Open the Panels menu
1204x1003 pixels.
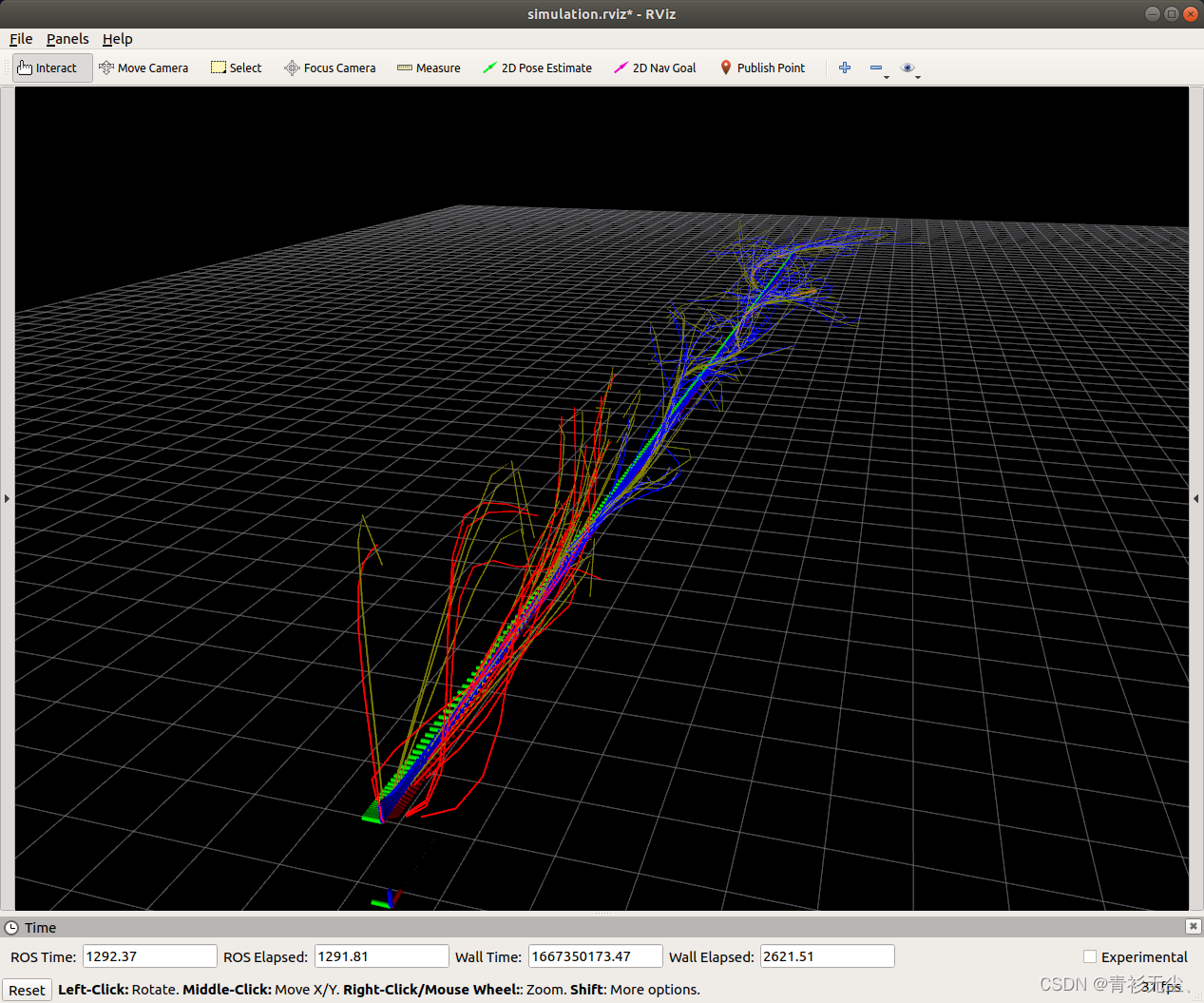67,39
